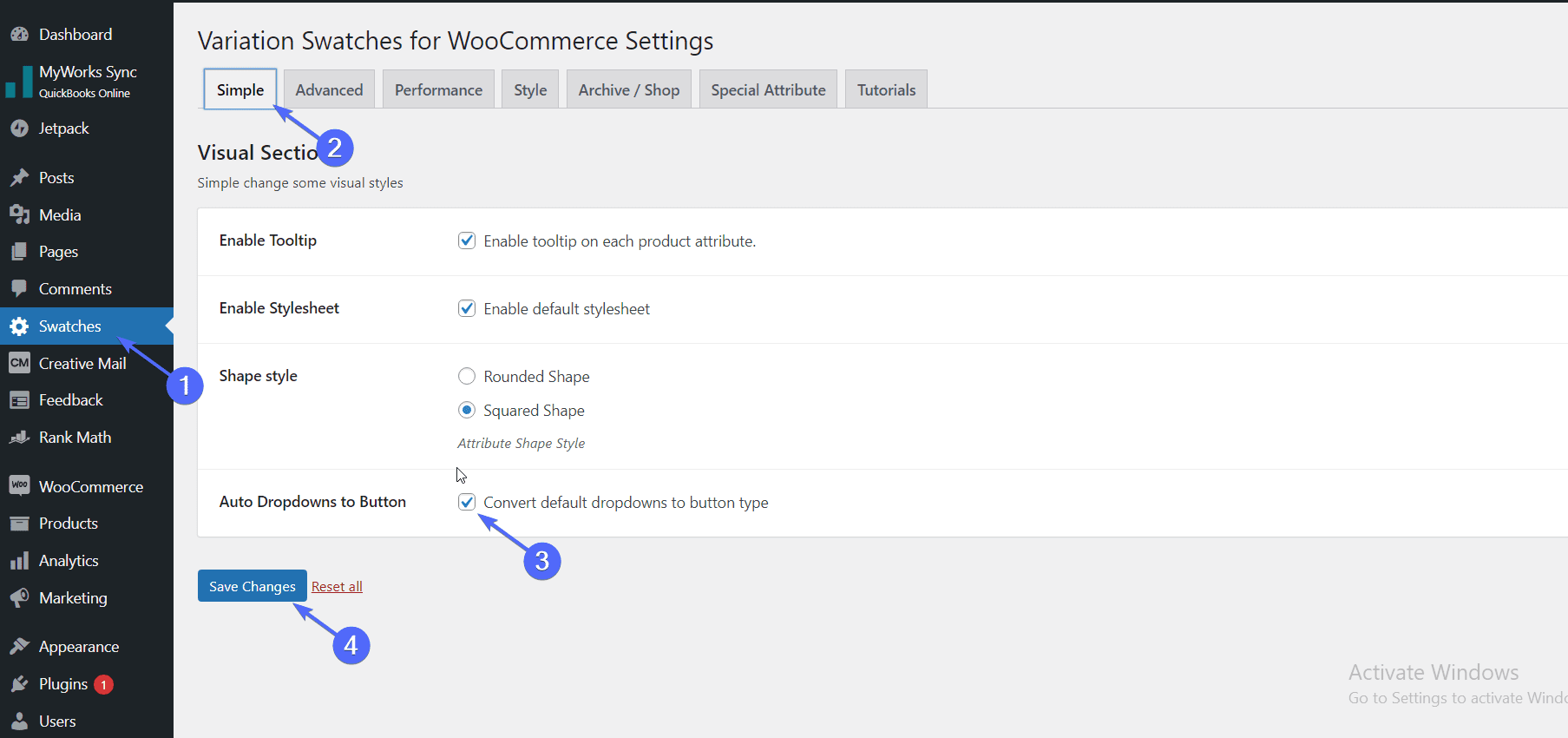The width and height of the screenshot is (1568, 738).
Task: Click the MyWorks Sync QuickBooks icon
Action: click(x=19, y=82)
